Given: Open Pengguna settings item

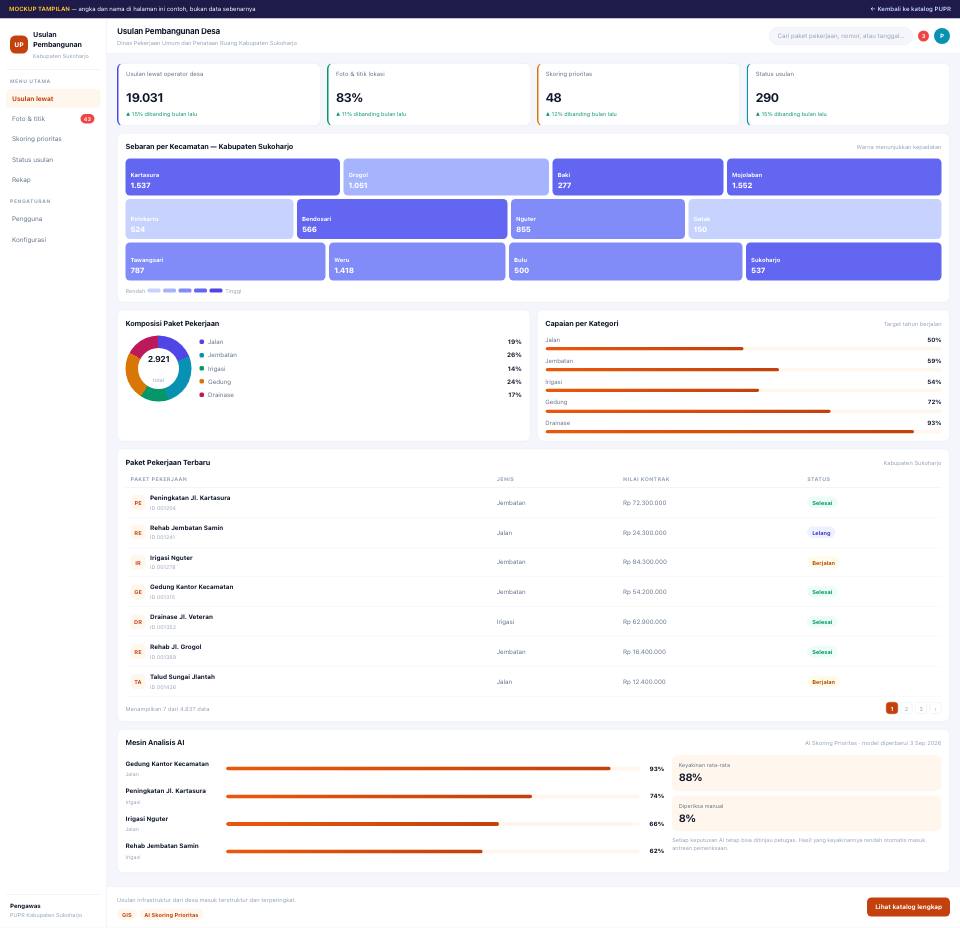Looking at the screenshot, I should [53, 219].
